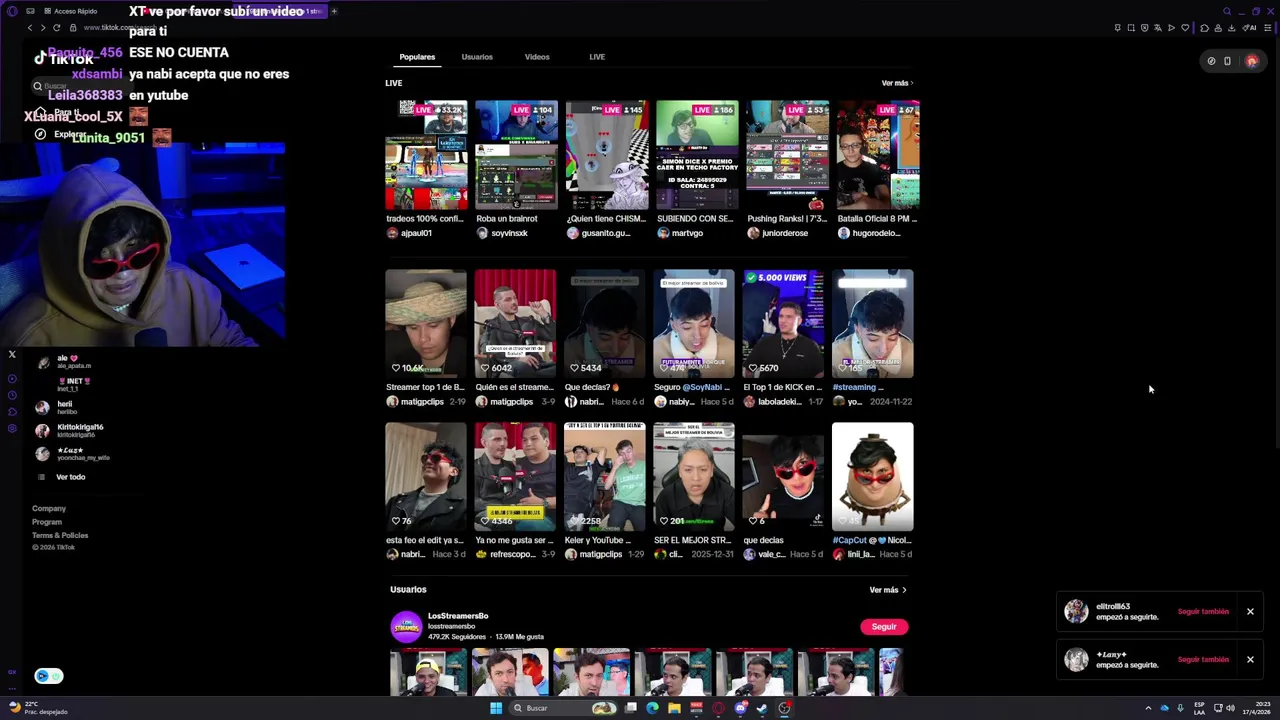This screenshot has width=1280, height=720.
Task: Open Microsoft Edge from the taskbar
Action: pyautogui.click(x=652, y=708)
